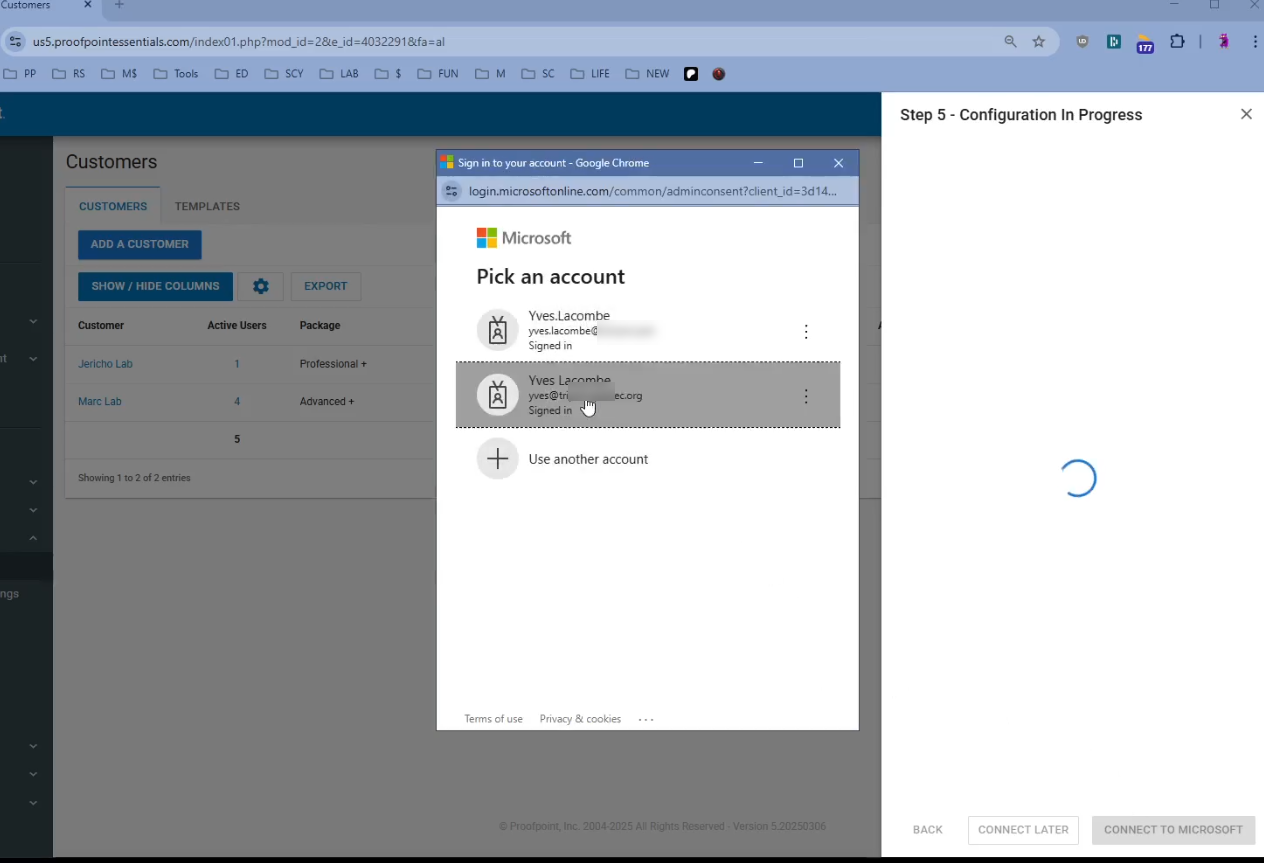Open more options for the first Yves.Lacombe account
This screenshot has width=1264, height=863.
click(x=806, y=332)
